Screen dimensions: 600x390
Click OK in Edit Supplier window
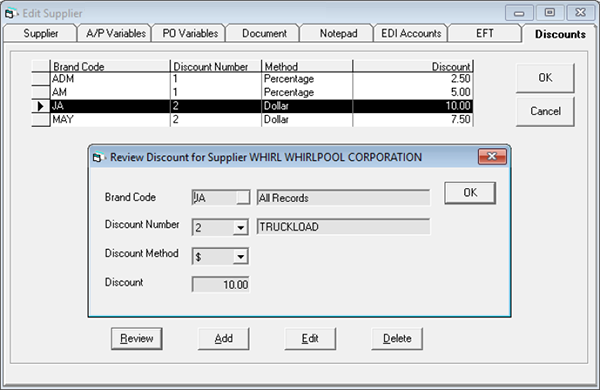(x=545, y=78)
